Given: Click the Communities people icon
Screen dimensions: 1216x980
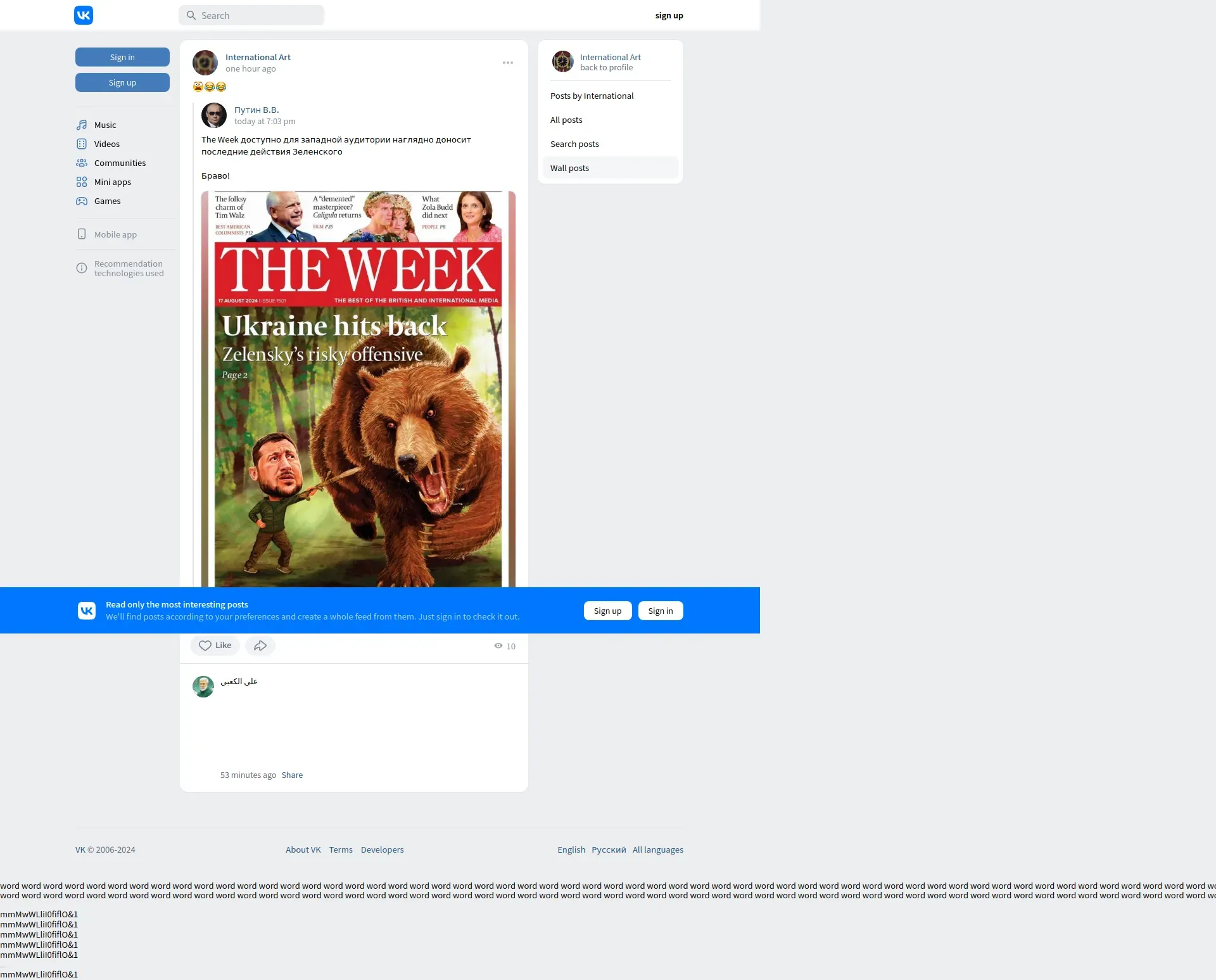Looking at the screenshot, I should (82, 163).
